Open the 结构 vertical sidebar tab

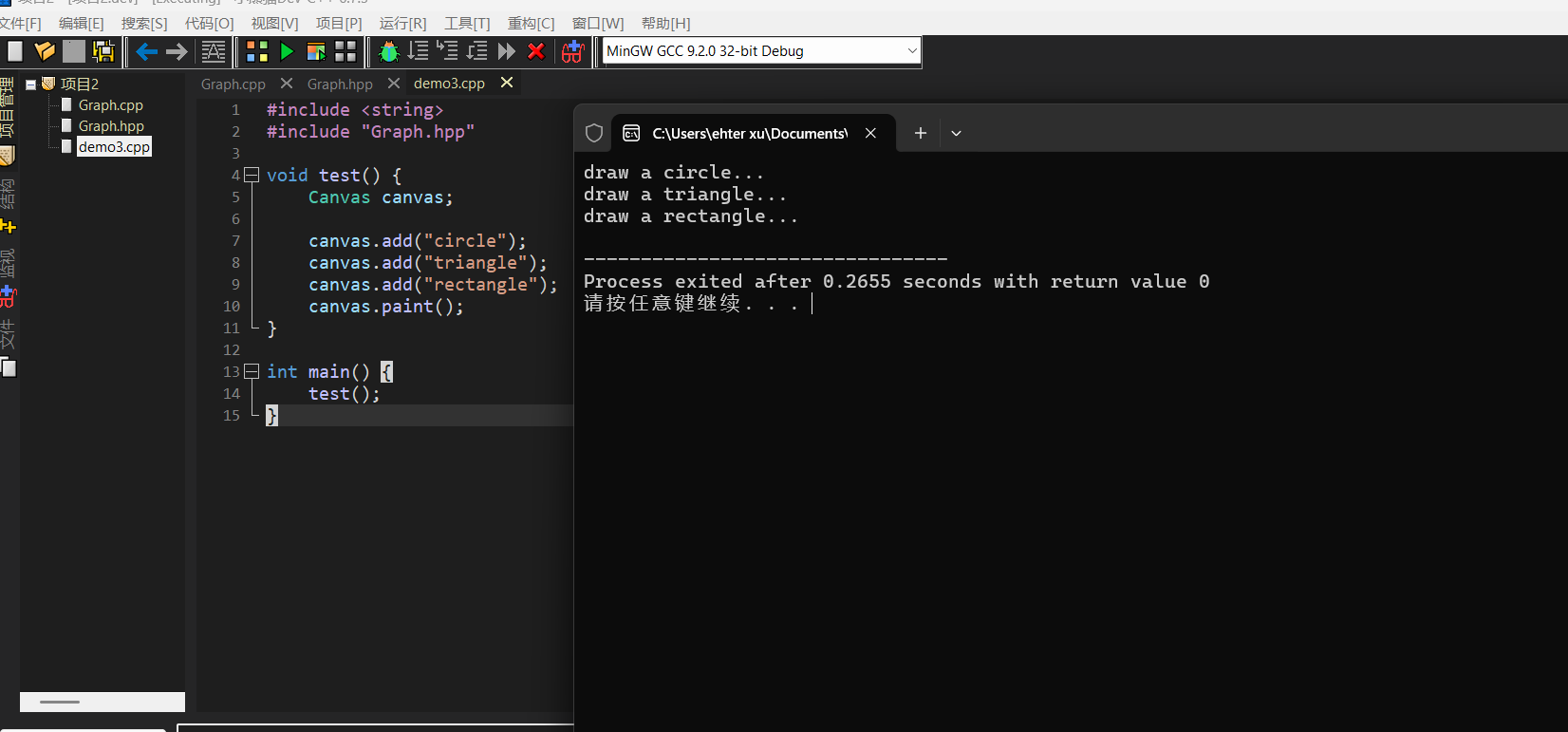[x=7, y=195]
